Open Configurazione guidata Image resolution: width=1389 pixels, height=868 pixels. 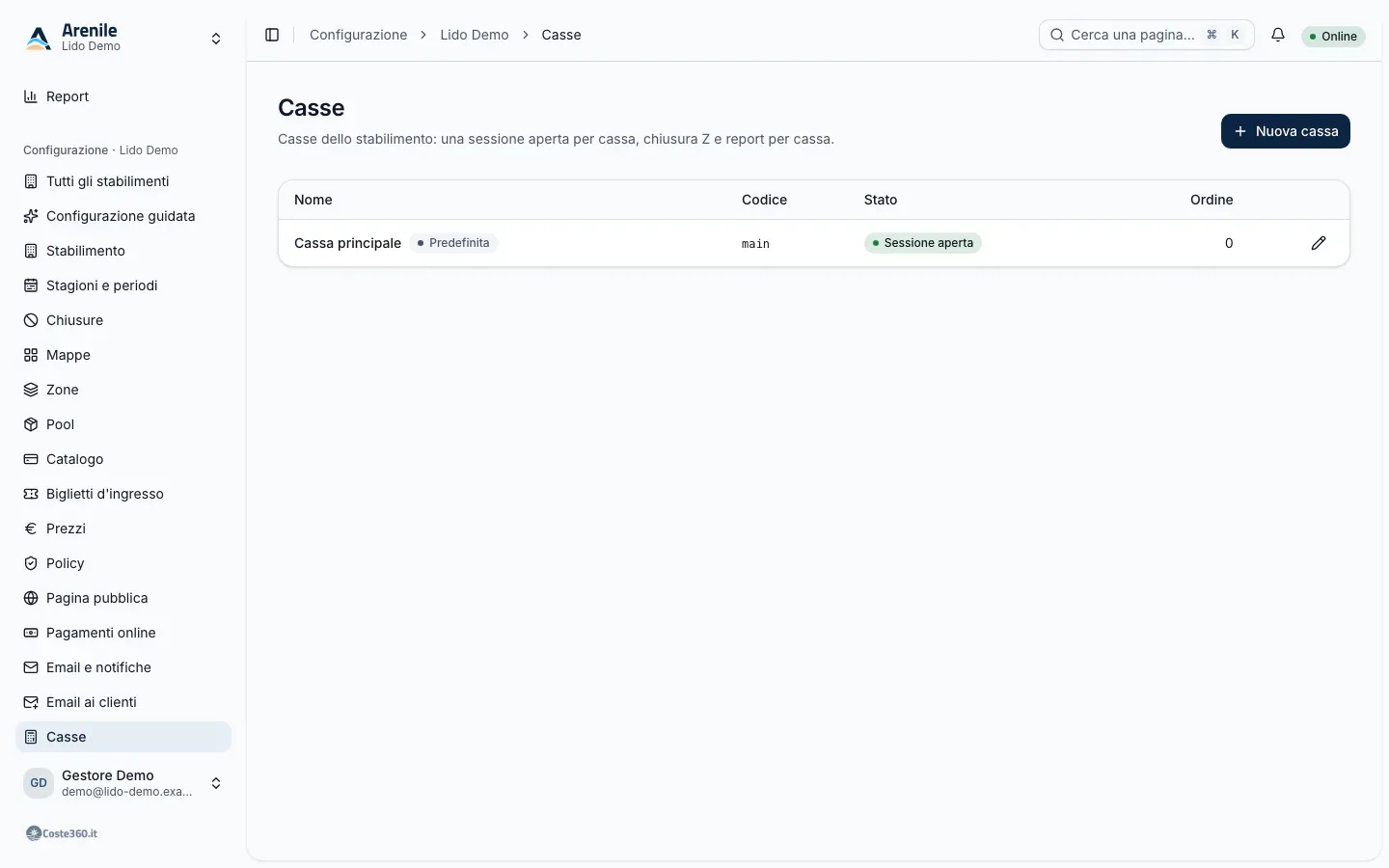tap(123, 216)
